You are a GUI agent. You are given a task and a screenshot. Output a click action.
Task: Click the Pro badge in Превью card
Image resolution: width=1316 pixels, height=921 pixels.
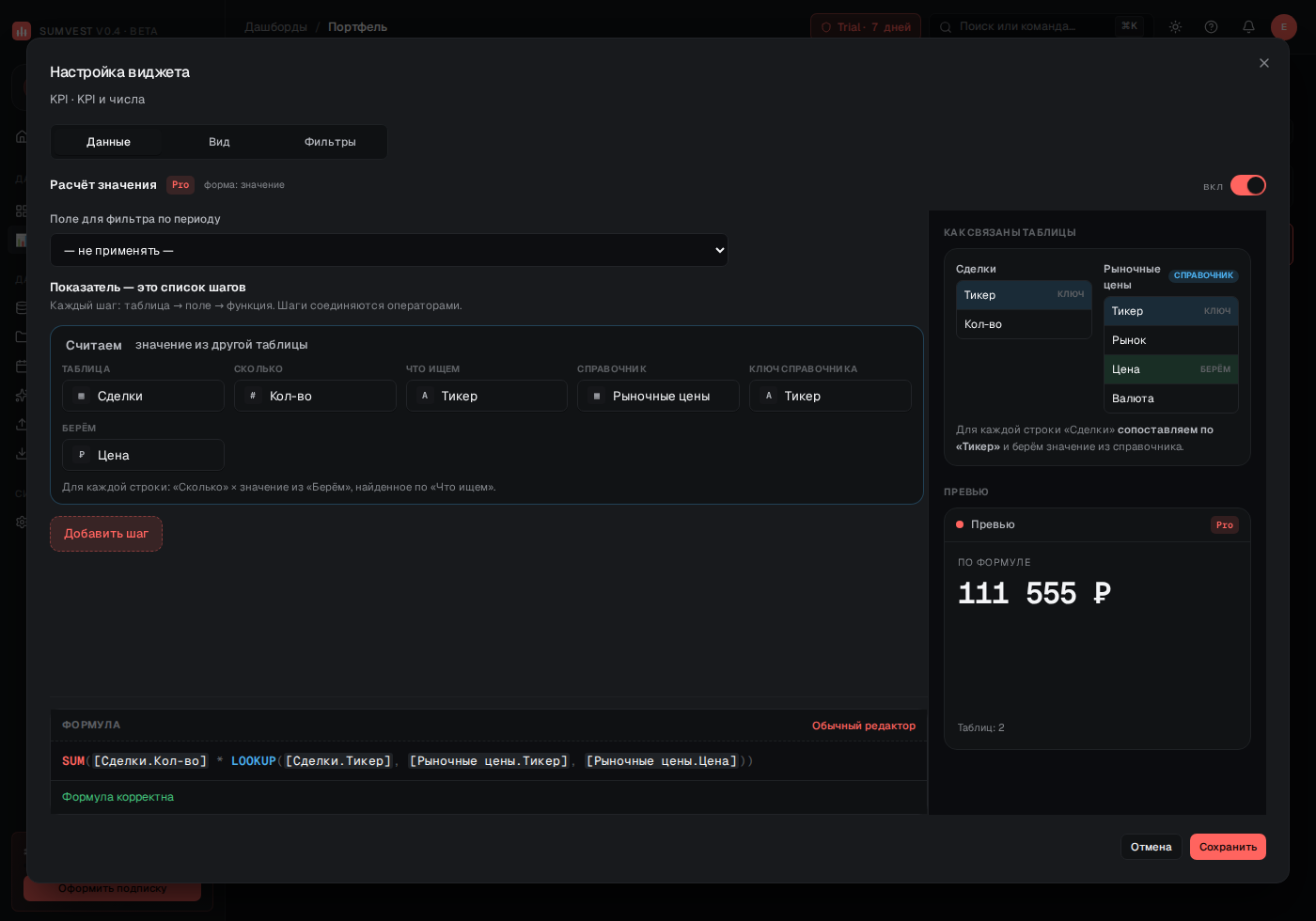point(1224,525)
